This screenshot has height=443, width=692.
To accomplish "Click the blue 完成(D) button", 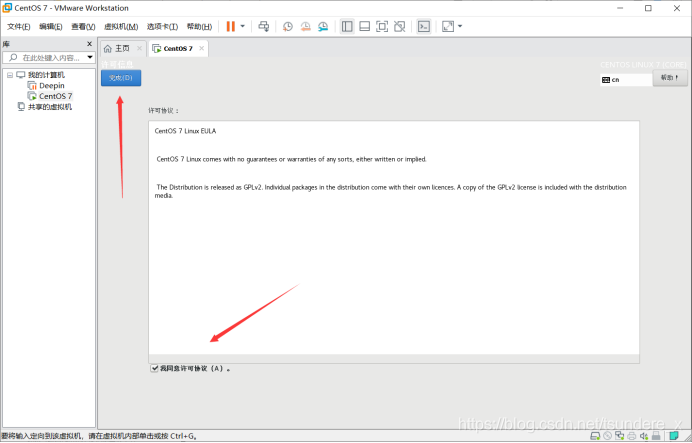I will tap(121, 78).
